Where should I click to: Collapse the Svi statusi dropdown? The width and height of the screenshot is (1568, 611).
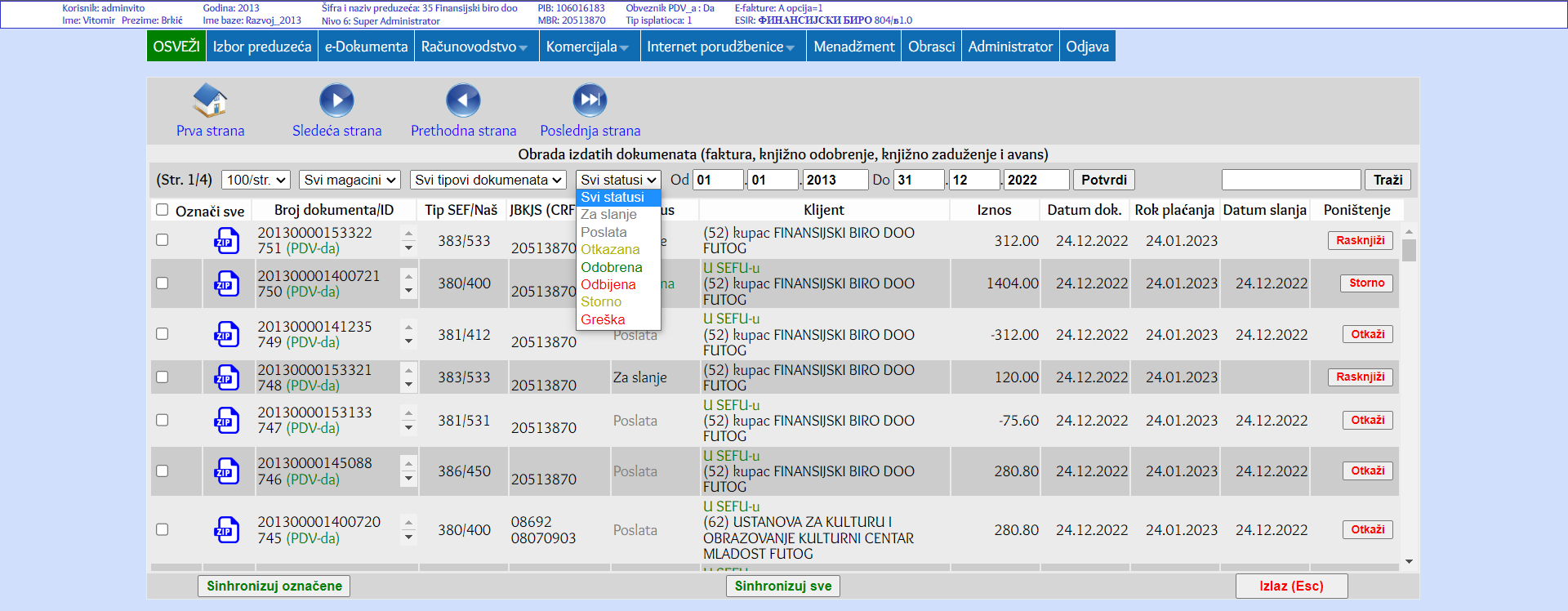(x=618, y=180)
